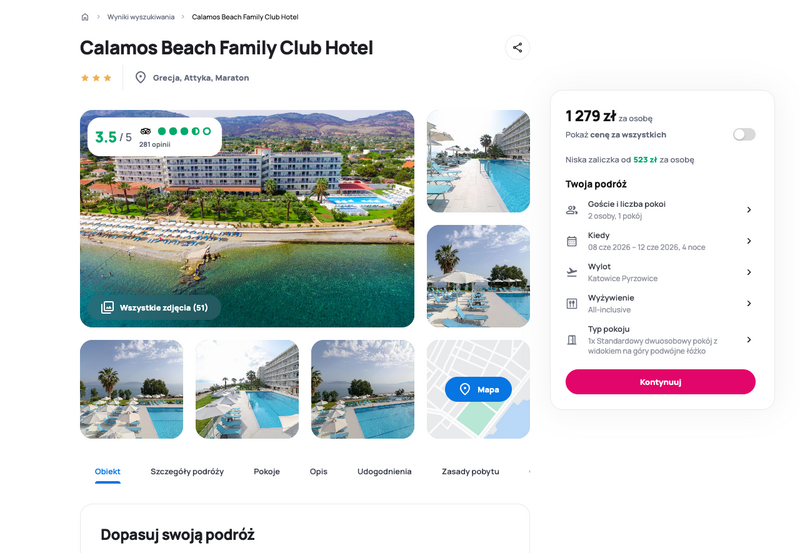The image size is (800, 553).
Task: Expand the Goście i liczba pokoi chevron
Action: [x=748, y=210]
